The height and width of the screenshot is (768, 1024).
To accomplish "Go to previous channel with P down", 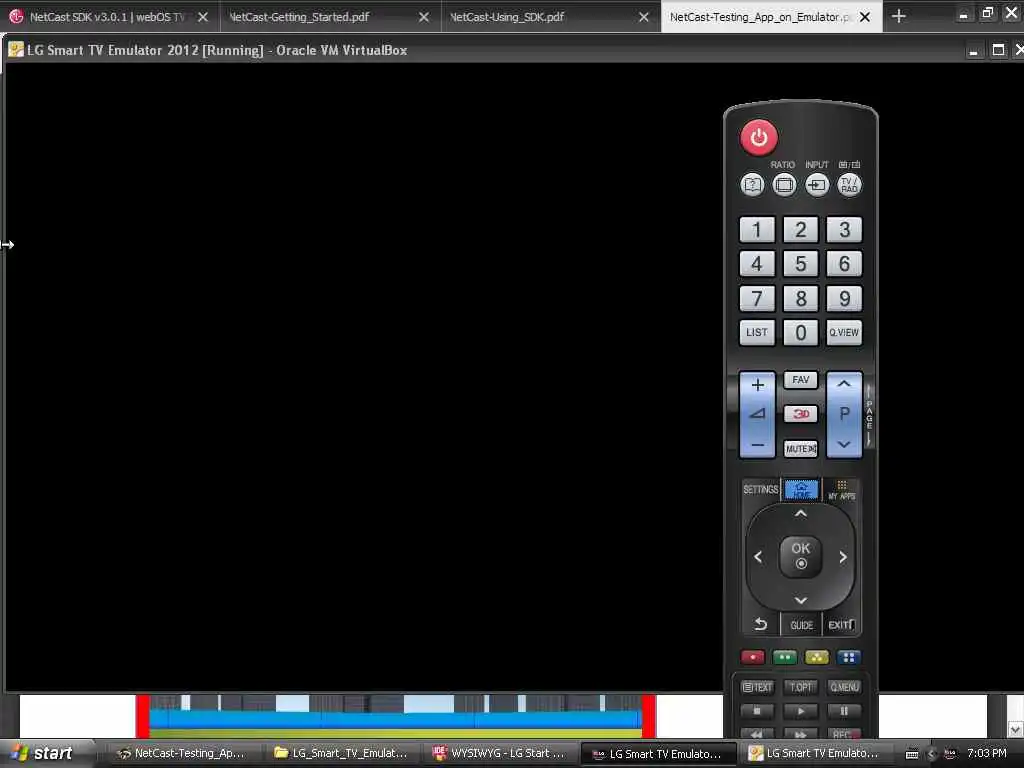I will point(844,444).
